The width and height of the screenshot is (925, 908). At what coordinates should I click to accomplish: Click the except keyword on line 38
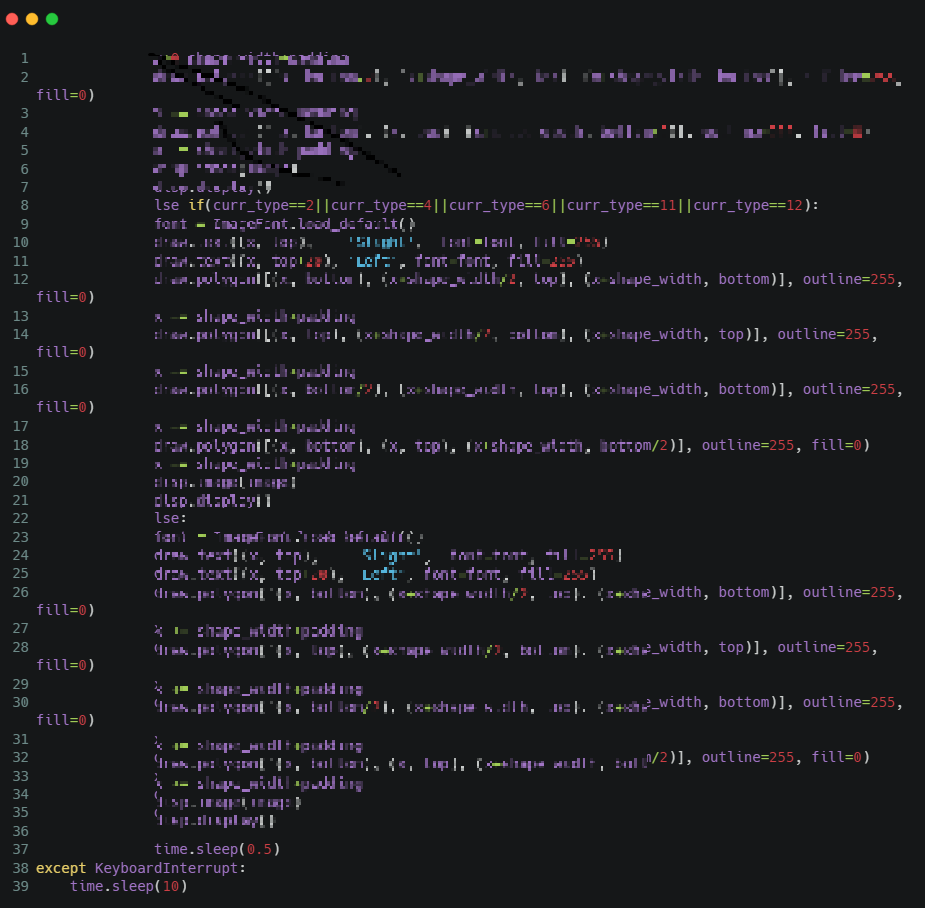point(61,868)
